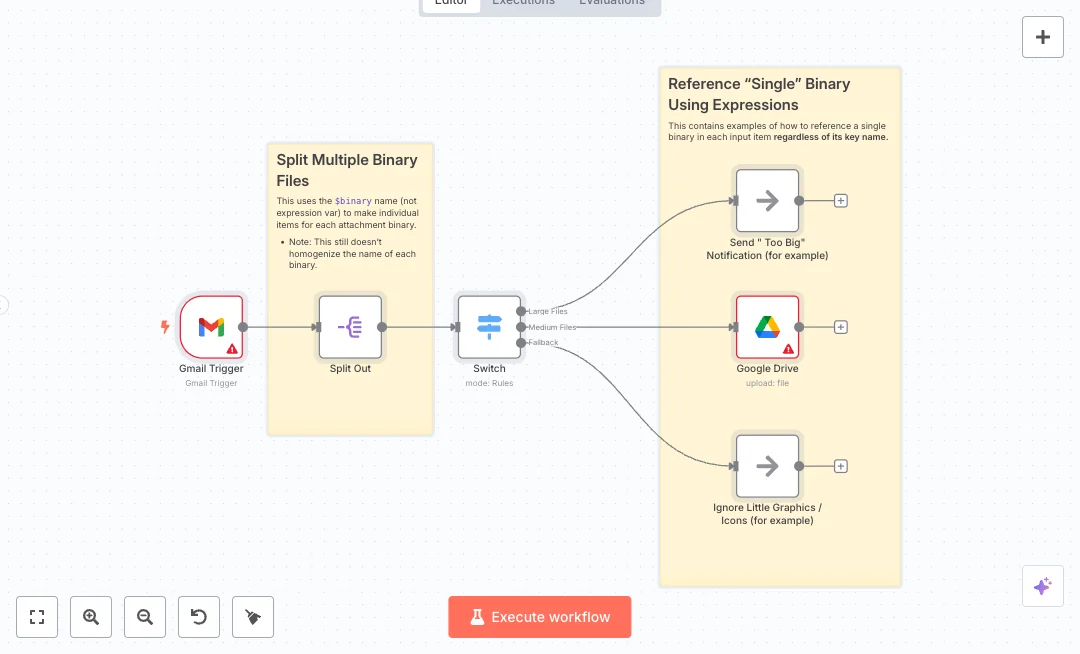Switch to the Evaluations tab
1080x654 pixels.
pos(612,3)
